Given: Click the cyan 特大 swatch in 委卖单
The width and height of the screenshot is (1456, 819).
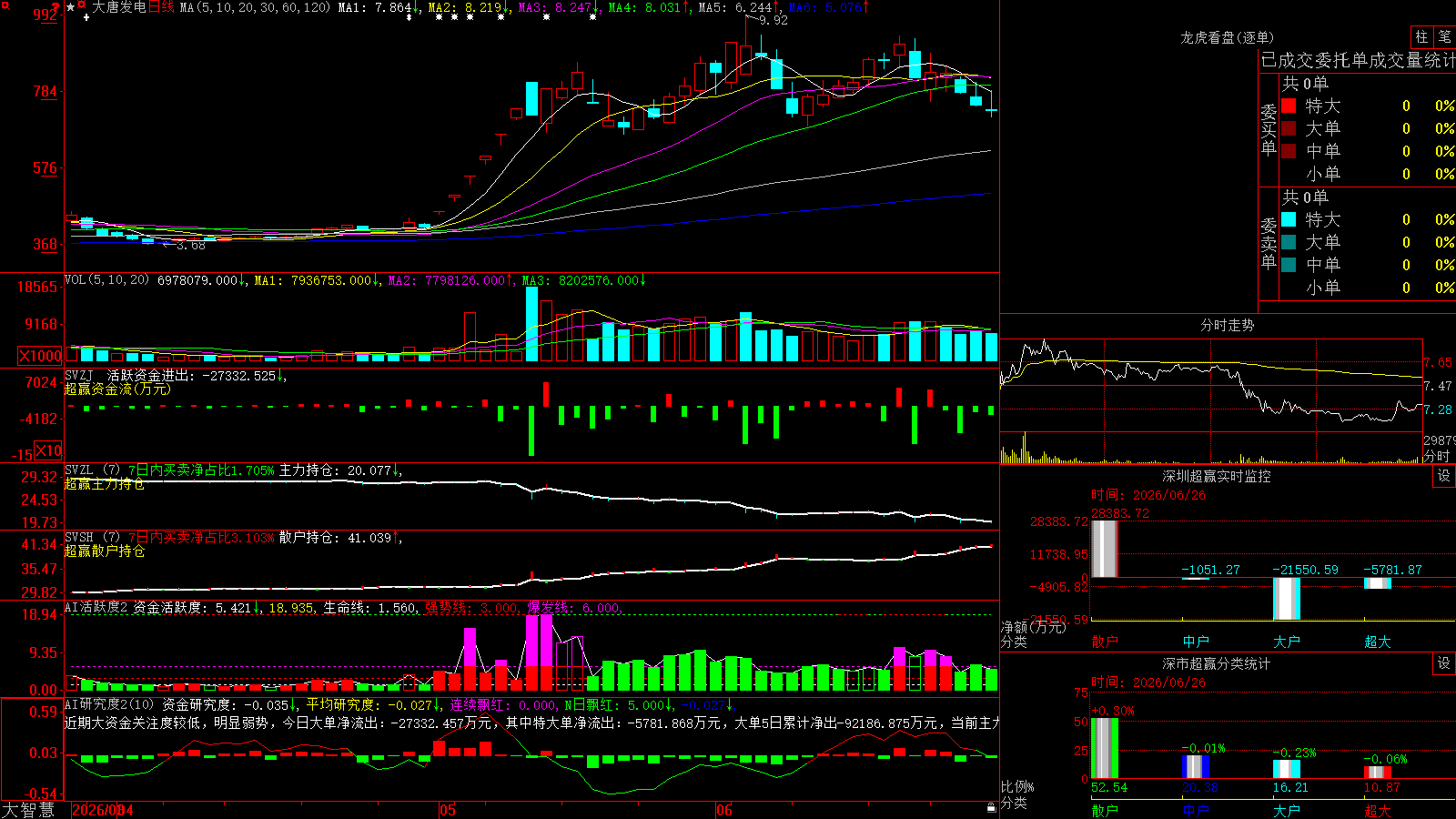Looking at the screenshot, I should 1289,219.
